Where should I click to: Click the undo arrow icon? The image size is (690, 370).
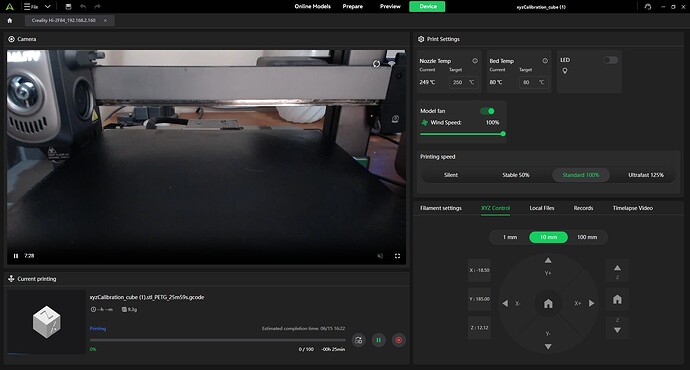coord(83,7)
